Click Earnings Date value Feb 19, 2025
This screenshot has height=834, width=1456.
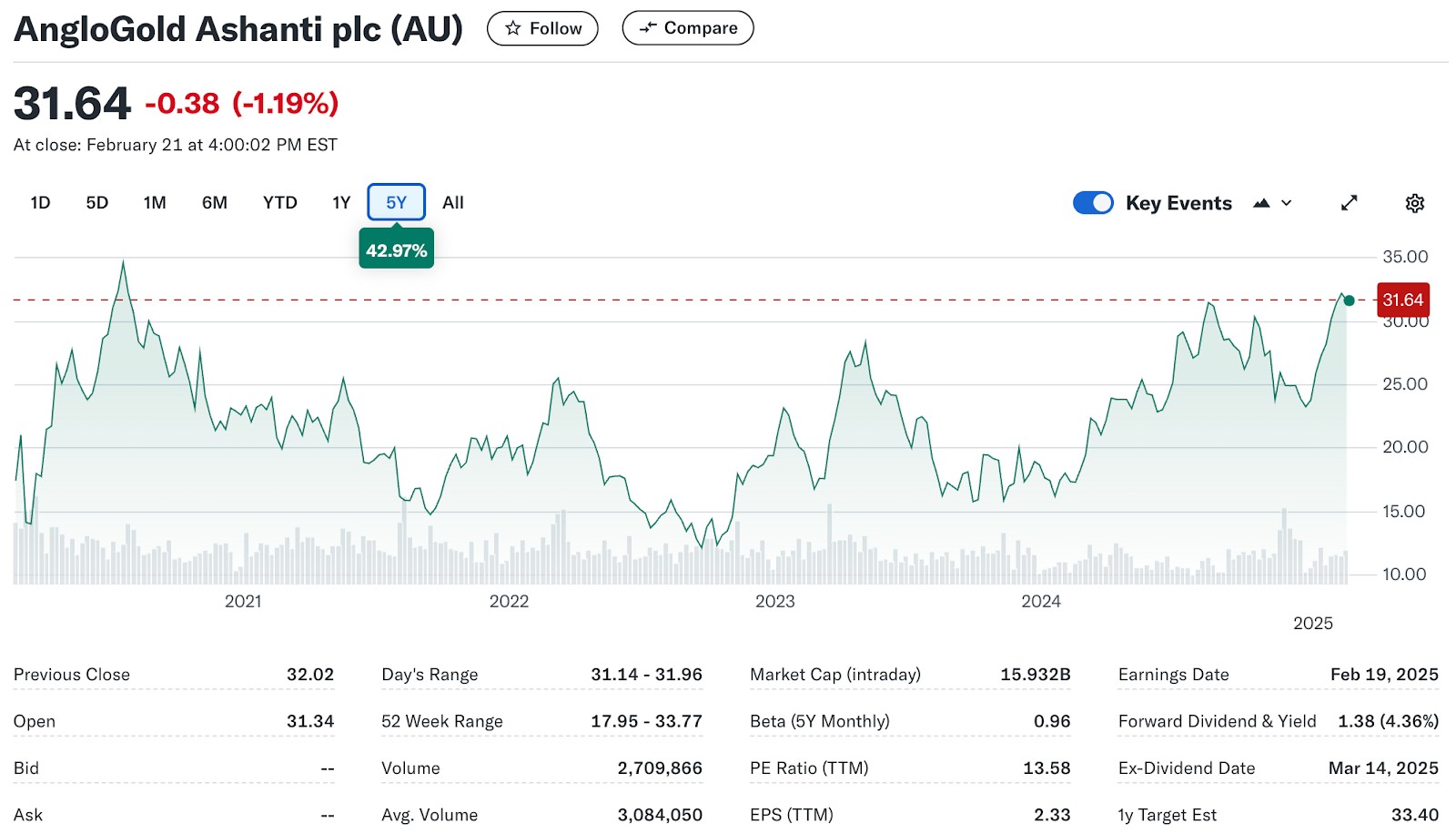click(1384, 675)
